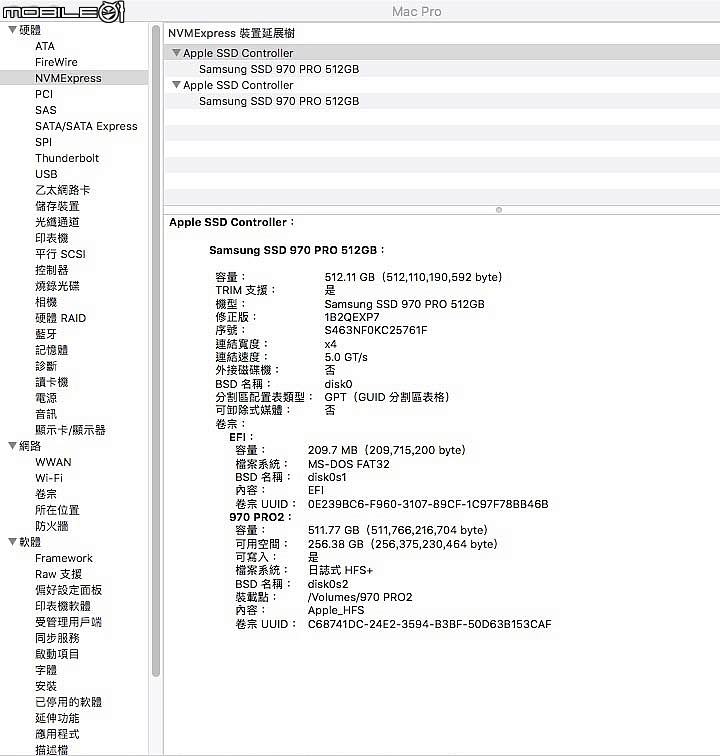720x756 pixels.
Task: Select 儲存裝置 storage entry
Action: tap(57, 206)
